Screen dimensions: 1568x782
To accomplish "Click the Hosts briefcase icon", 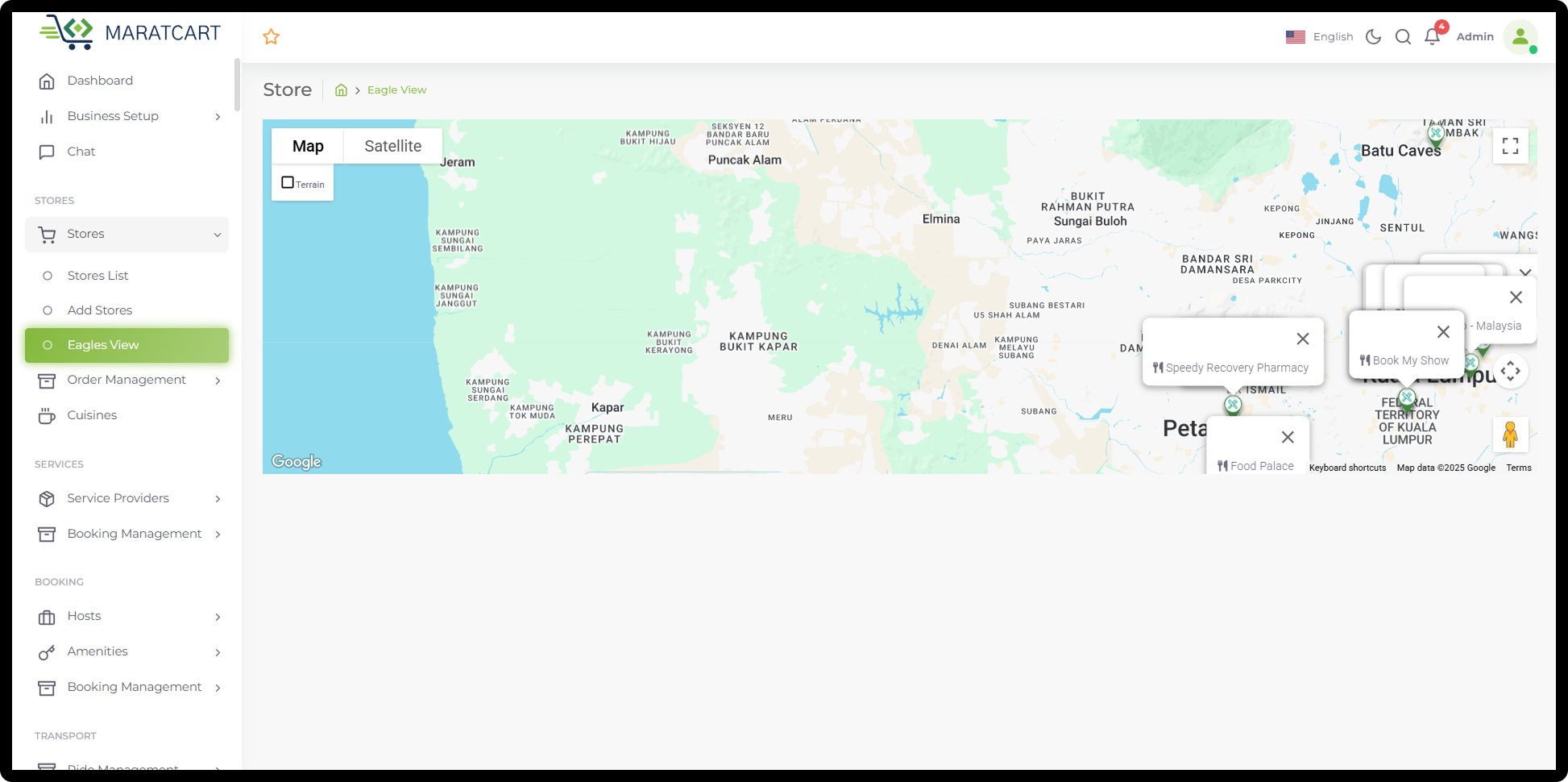I will point(47,617).
